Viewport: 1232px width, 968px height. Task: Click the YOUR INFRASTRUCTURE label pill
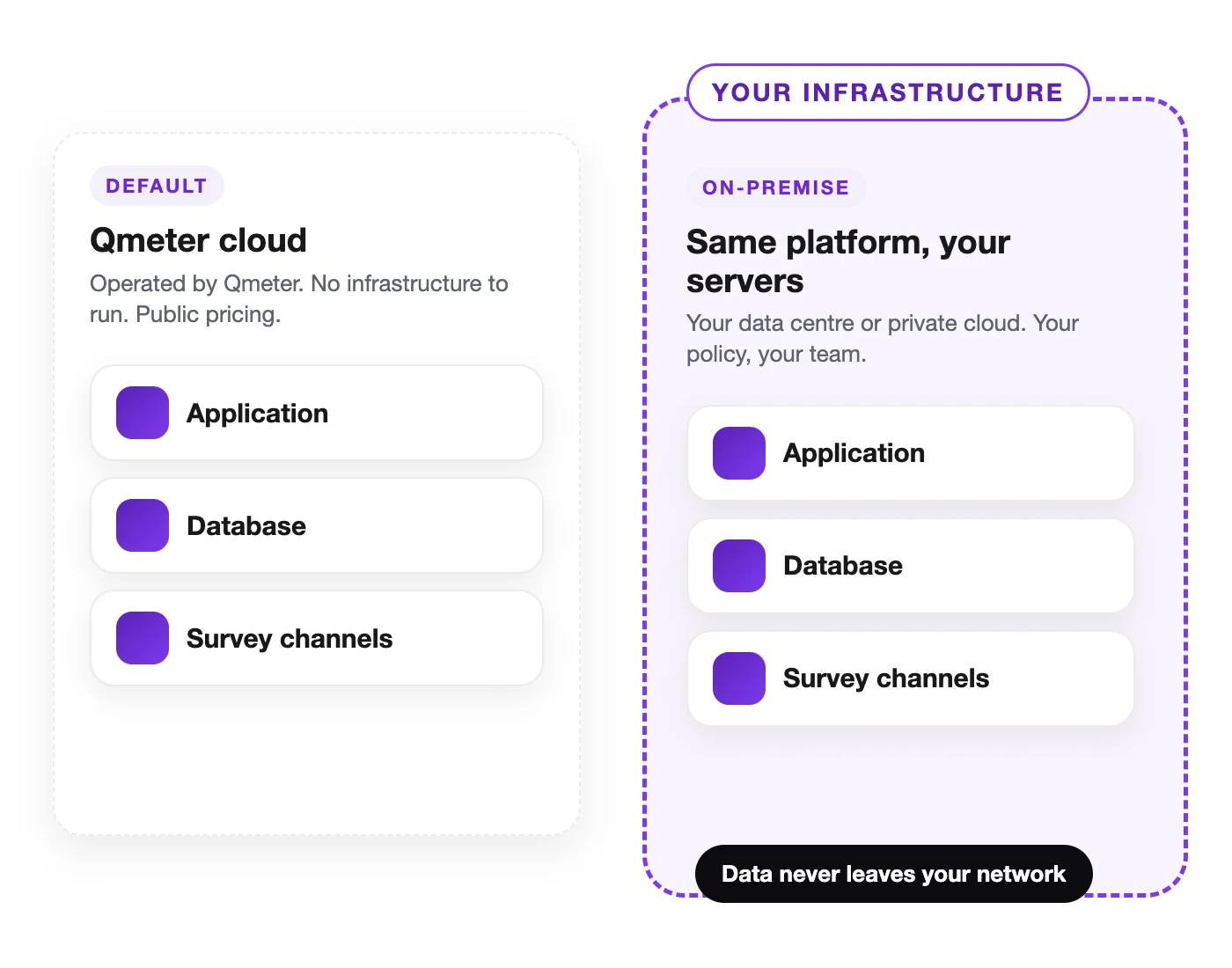[888, 92]
